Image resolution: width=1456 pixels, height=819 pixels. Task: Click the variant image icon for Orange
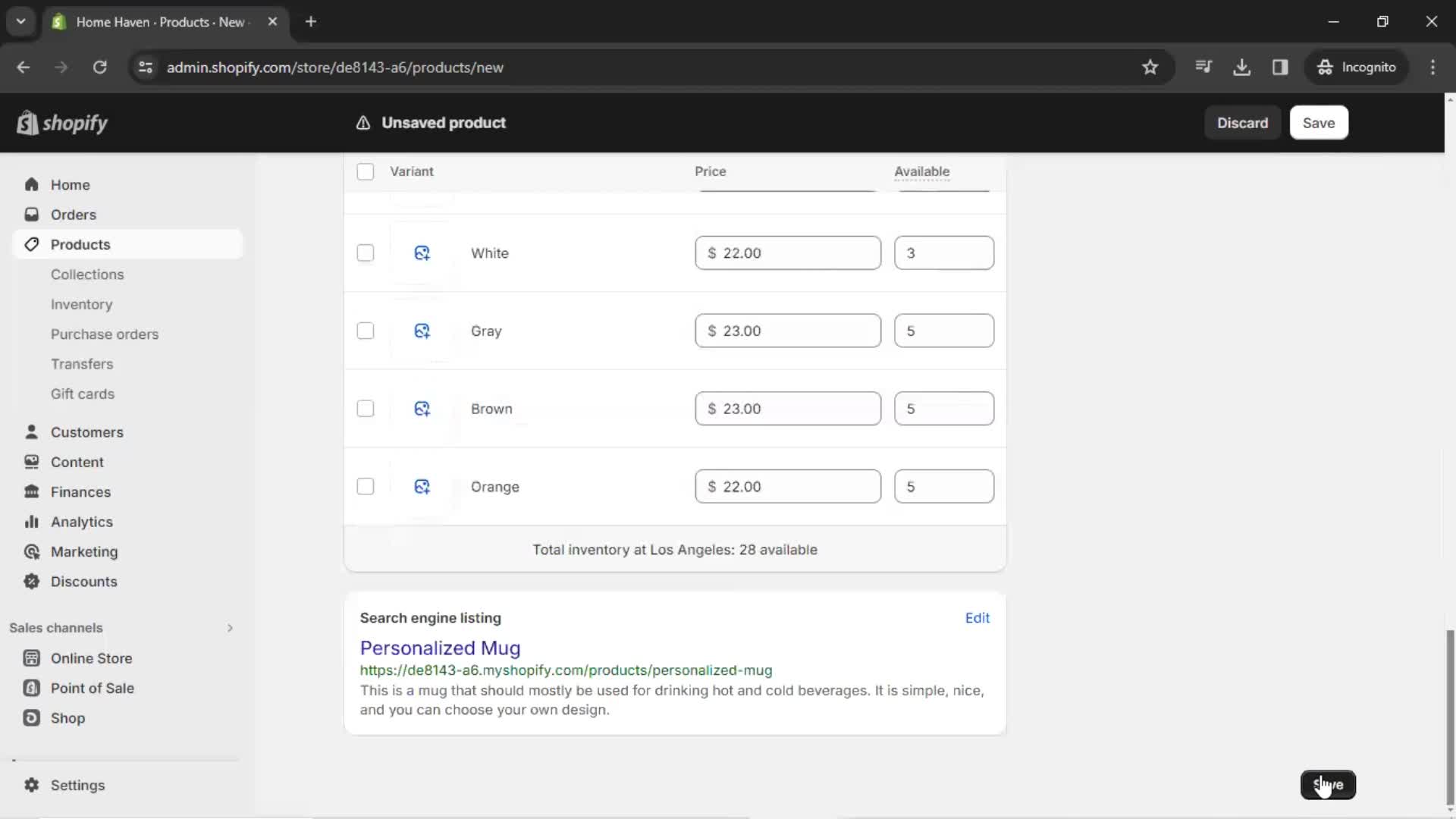click(422, 487)
